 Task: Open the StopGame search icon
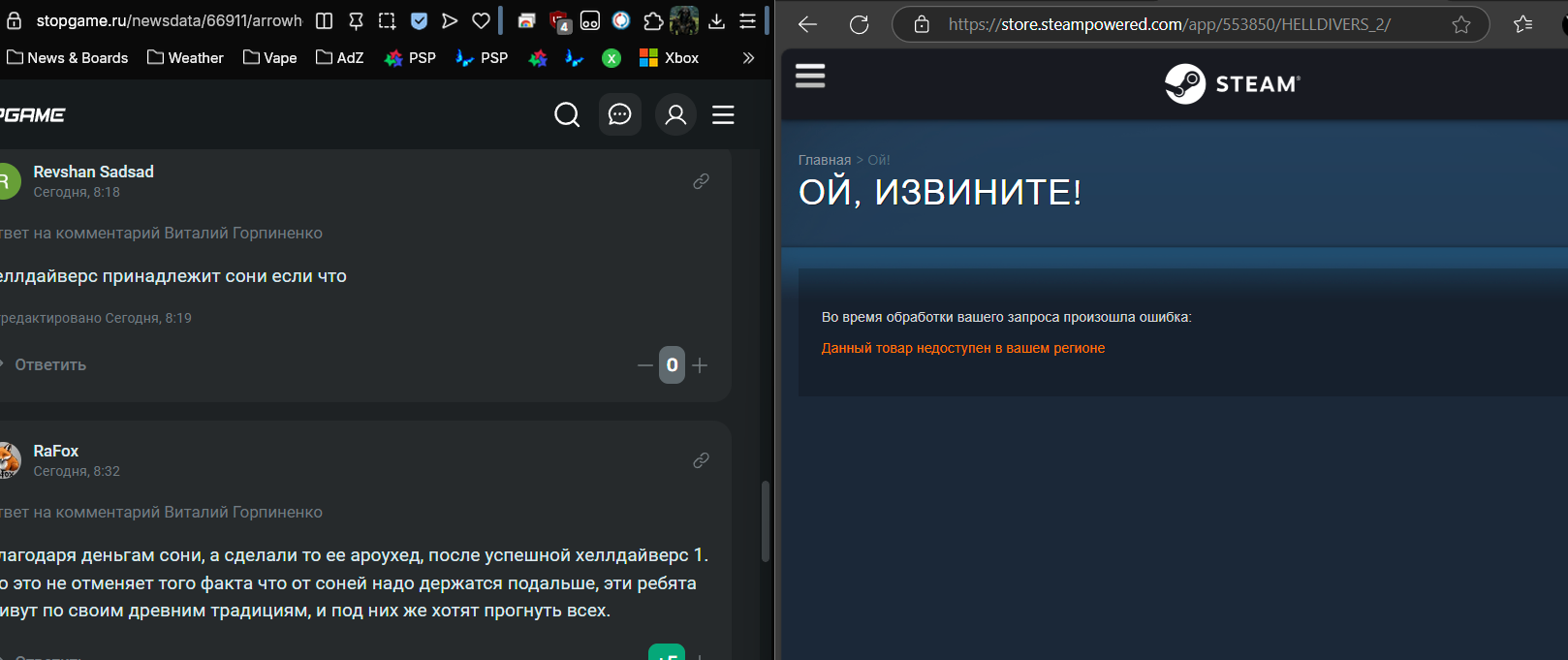(x=567, y=115)
